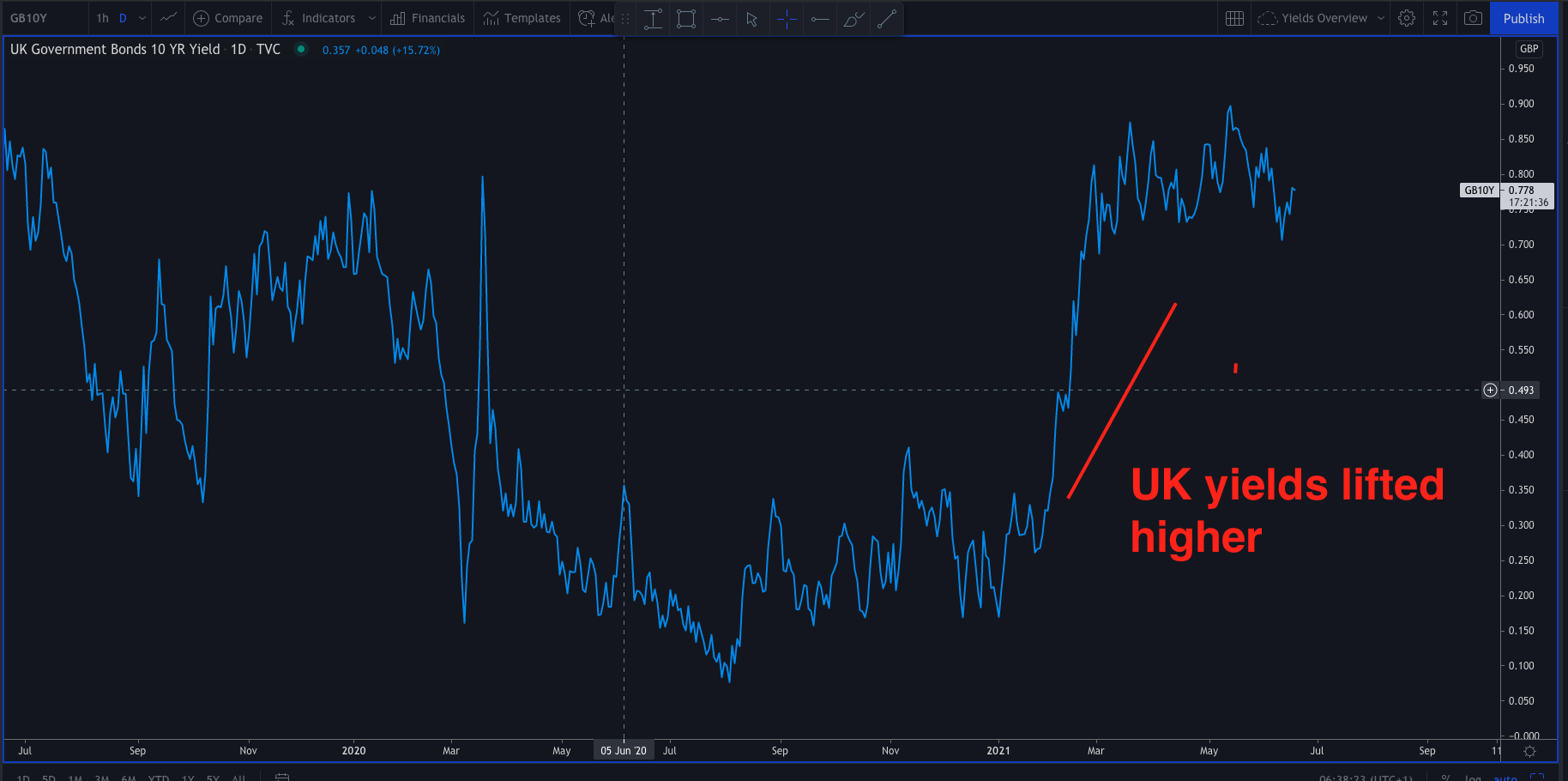1568x781 pixels.
Task: Expand the Indicators favorites dropdown arrow
Action: [371, 18]
